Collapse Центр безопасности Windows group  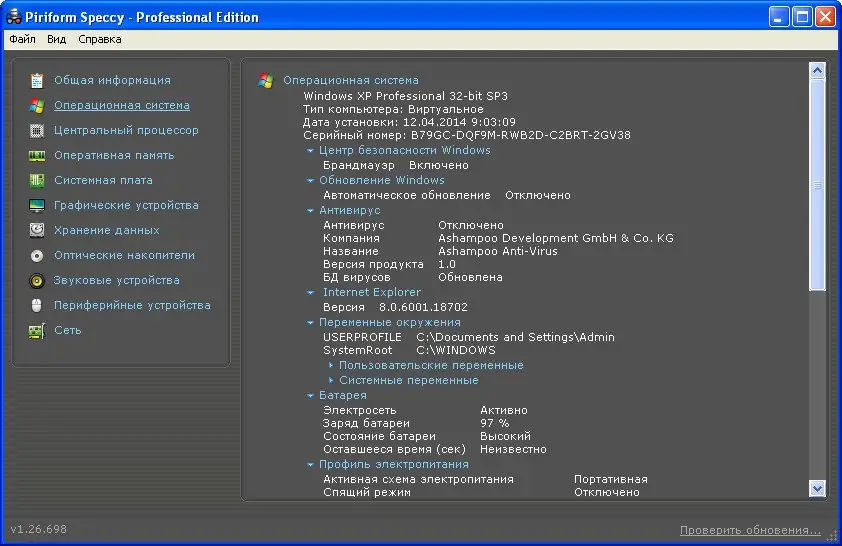point(310,151)
